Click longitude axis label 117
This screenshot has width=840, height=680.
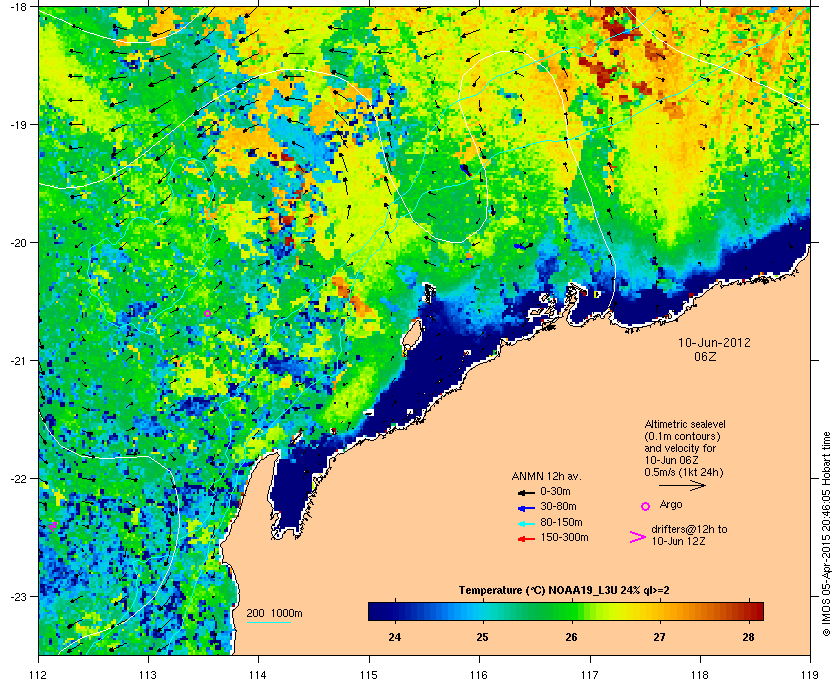coord(590,674)
